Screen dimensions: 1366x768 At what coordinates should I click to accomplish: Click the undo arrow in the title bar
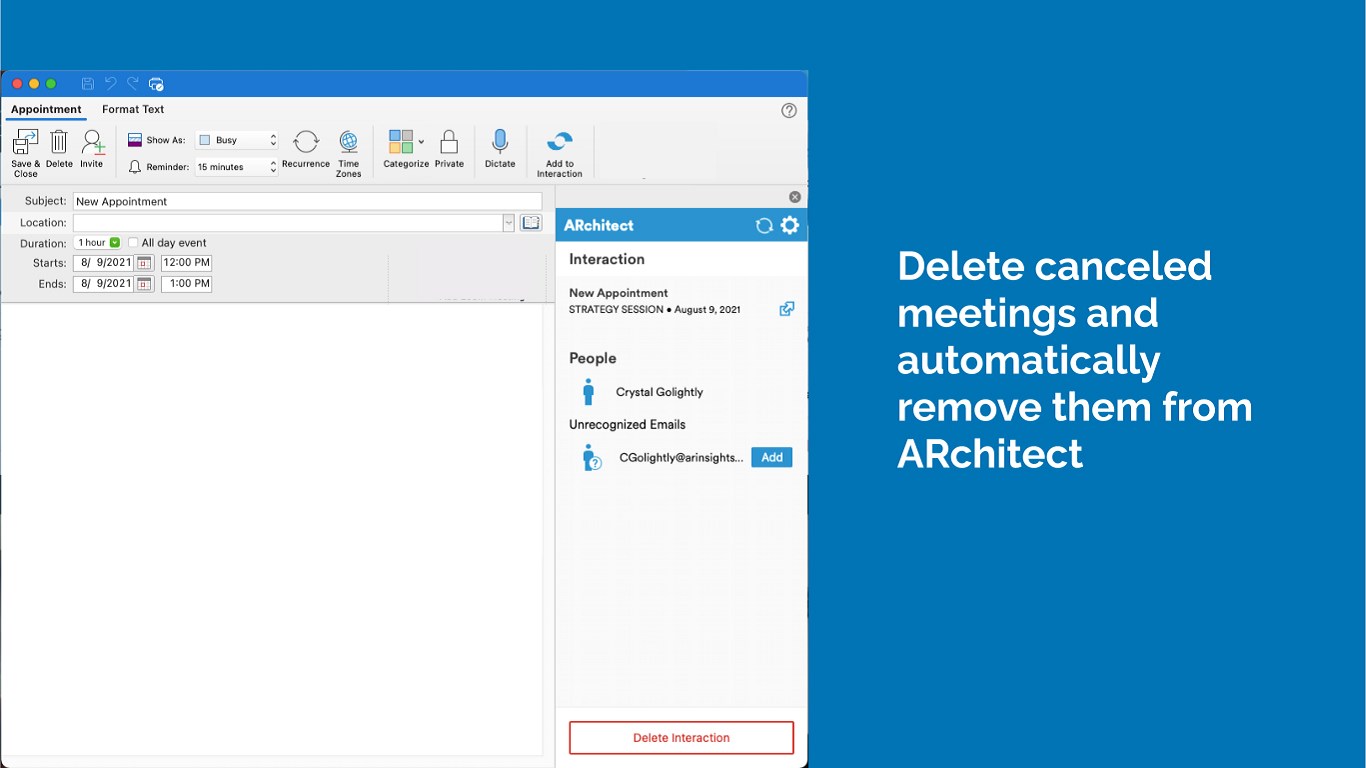coord(110,84)
